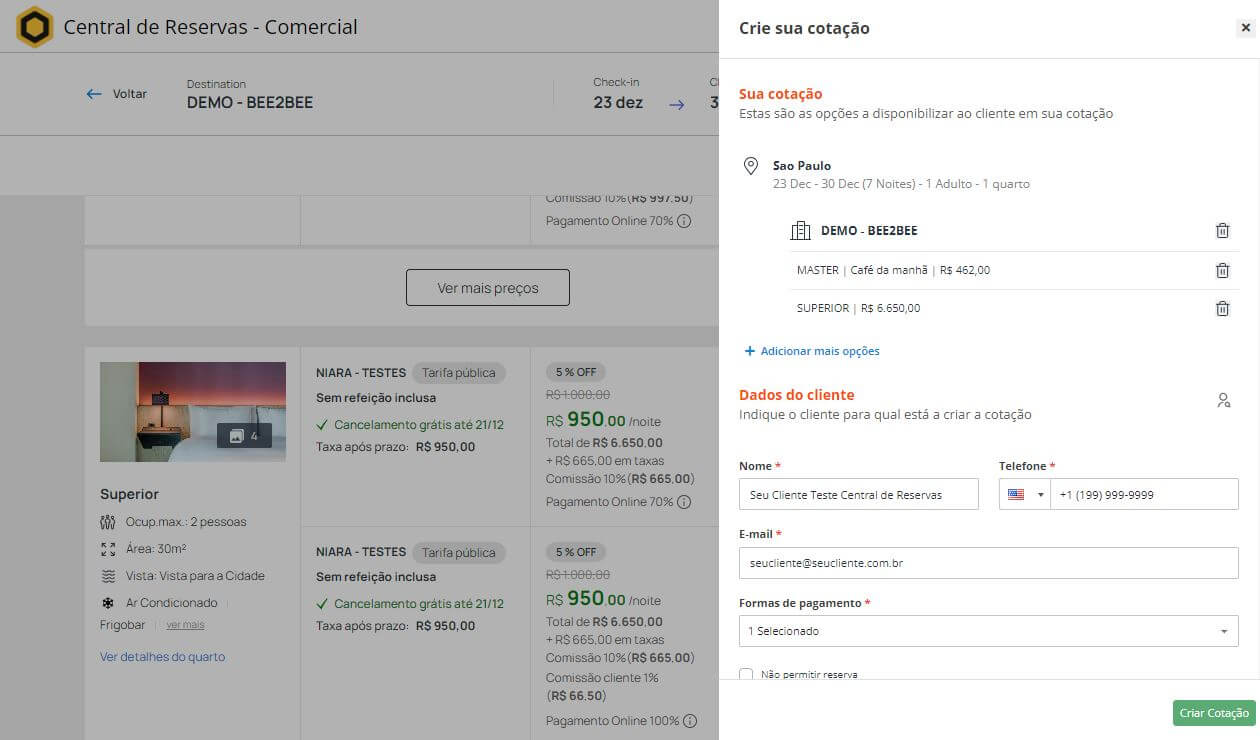
Task: Click the Voltar back arrow
Action: [x=94, y=94]
